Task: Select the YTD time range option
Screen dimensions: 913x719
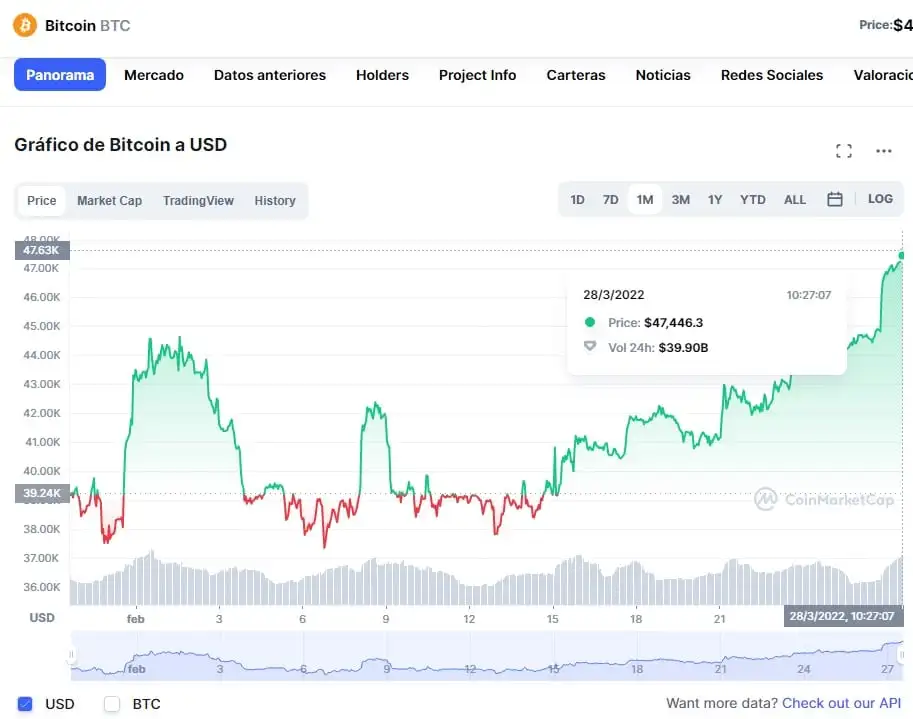Action: point(752,199)
